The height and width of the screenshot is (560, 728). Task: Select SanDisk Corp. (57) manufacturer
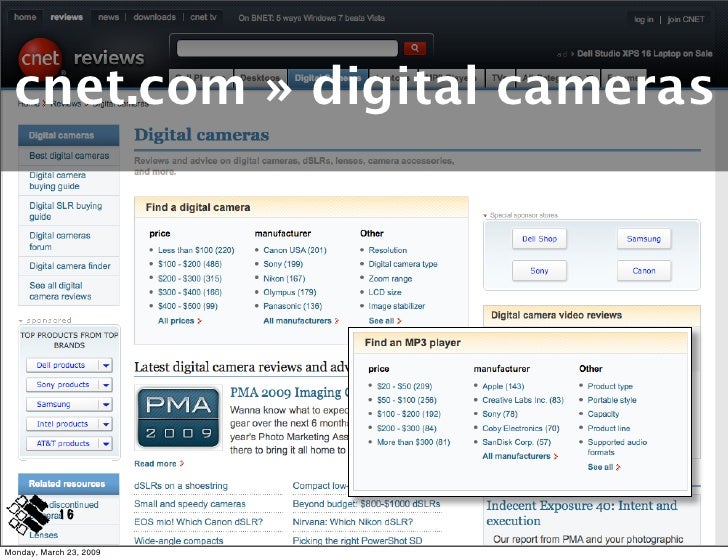pyautogui.click(x=516, y=443)
